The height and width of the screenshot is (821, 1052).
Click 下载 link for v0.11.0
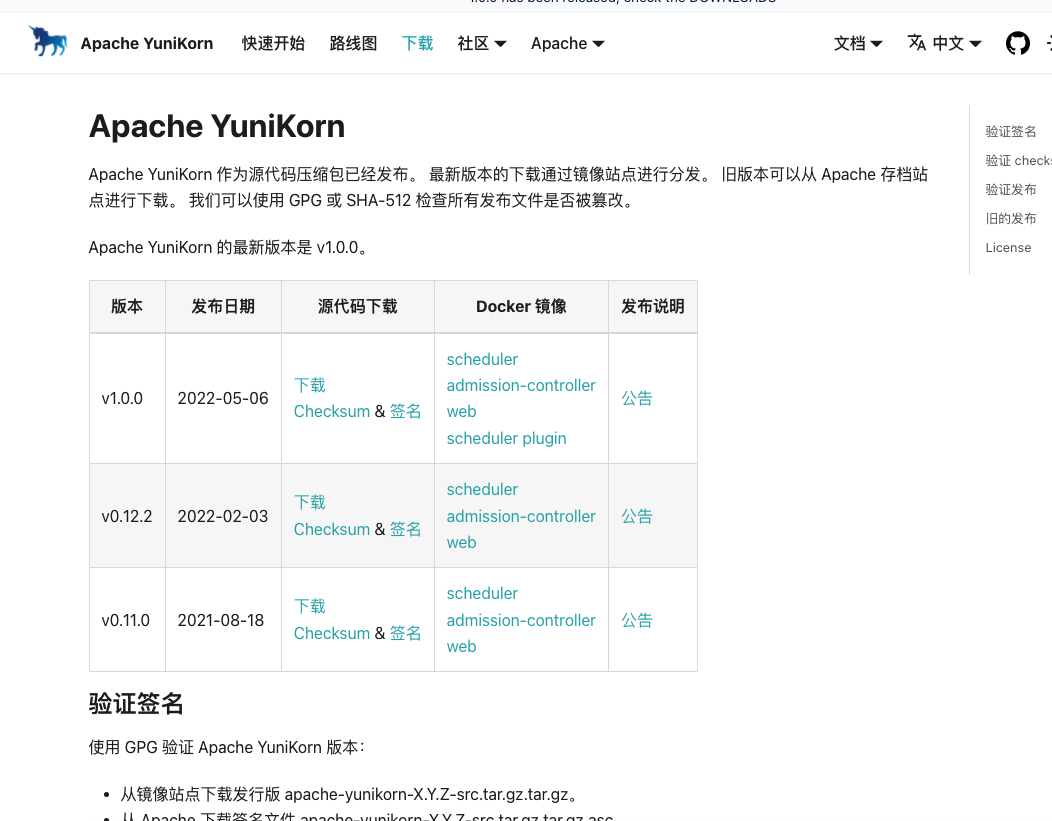309,606
